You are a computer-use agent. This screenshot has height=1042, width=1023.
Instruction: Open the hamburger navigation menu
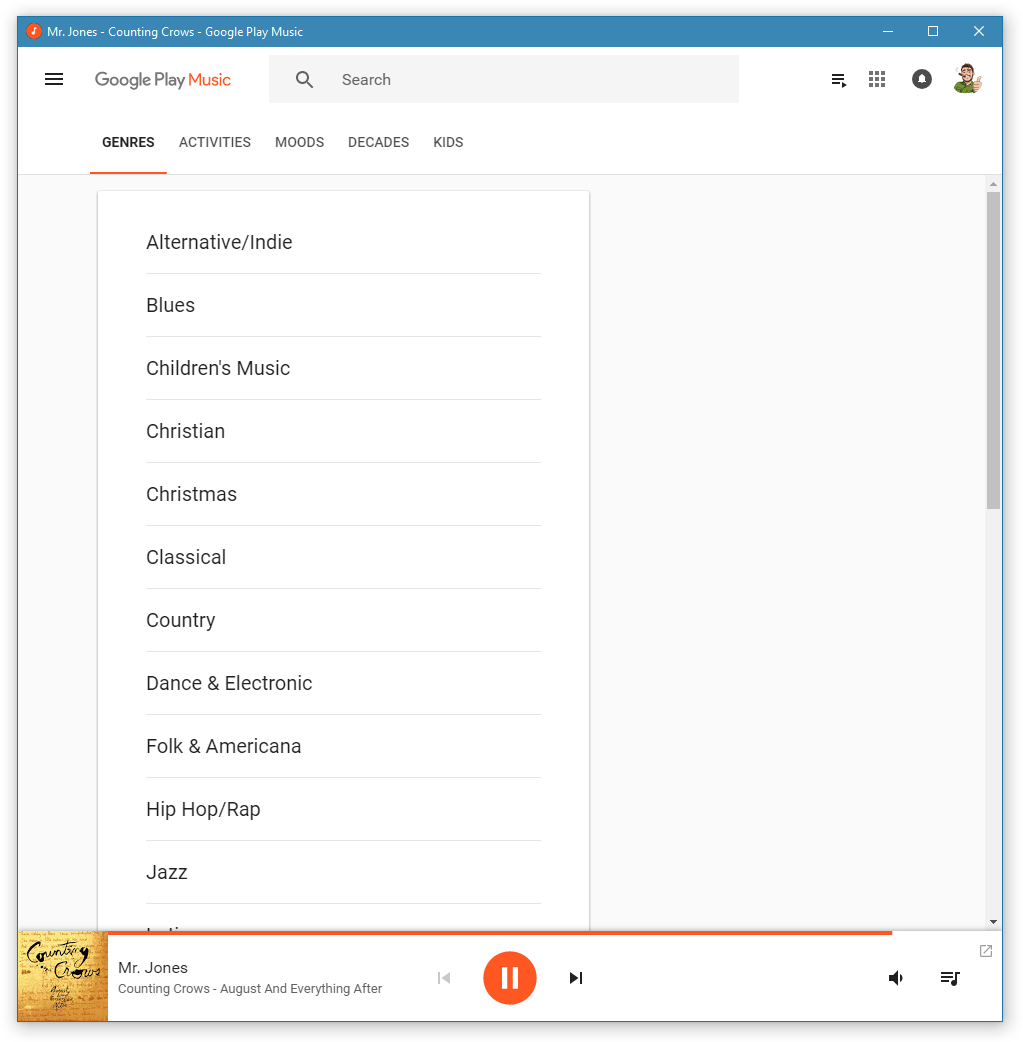point(54,80)
